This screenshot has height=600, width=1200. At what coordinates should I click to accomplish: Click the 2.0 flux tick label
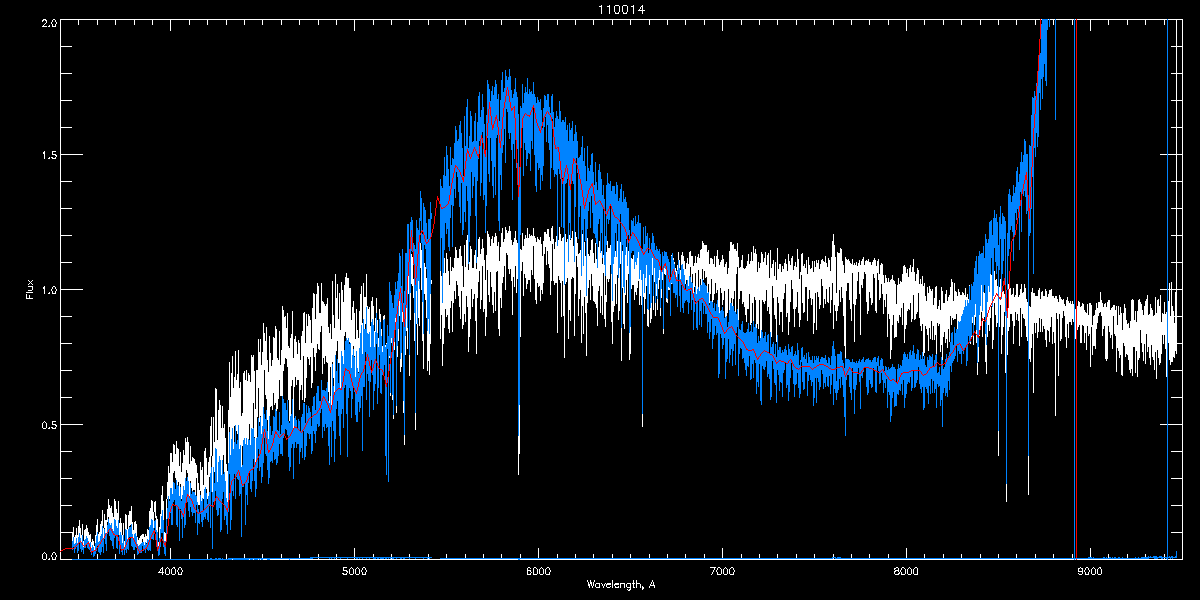[48, 22]
